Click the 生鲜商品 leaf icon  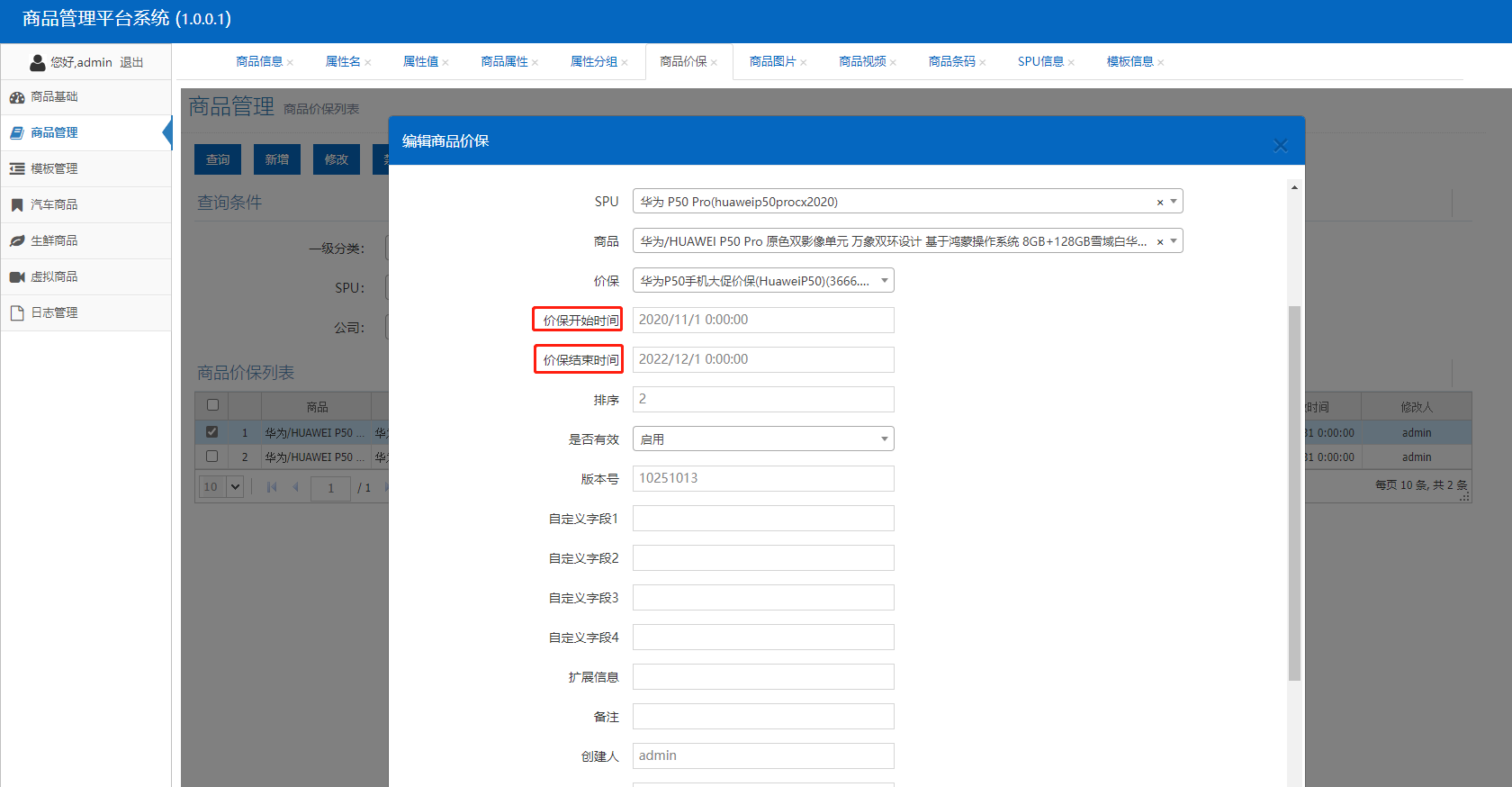tap(17, 241)
